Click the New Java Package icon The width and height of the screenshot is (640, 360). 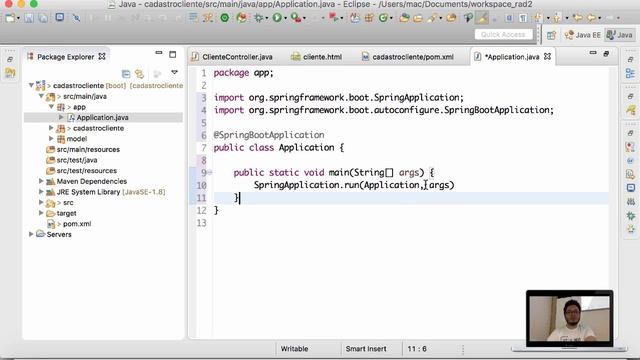[369, 18]
